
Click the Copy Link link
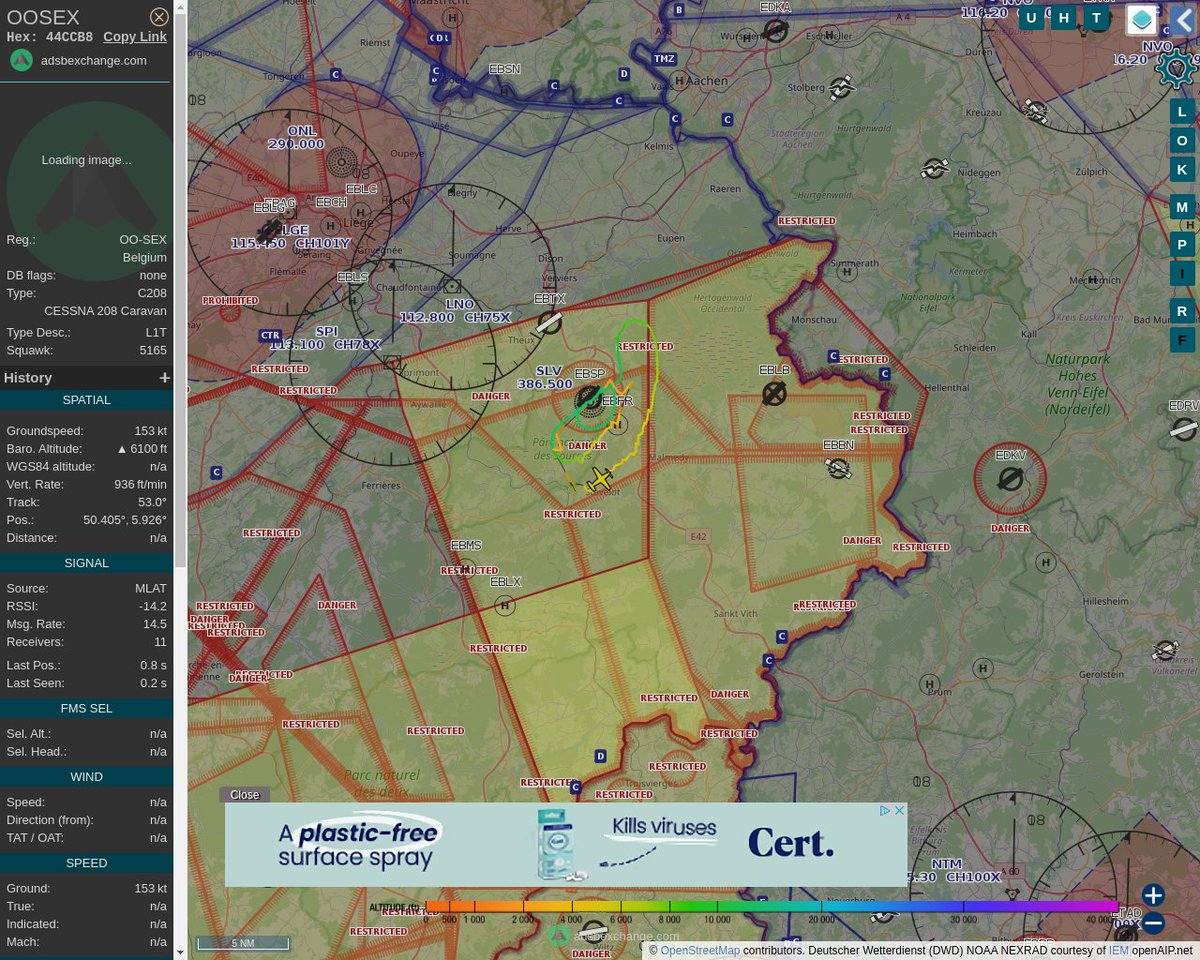tap(135, 37)
